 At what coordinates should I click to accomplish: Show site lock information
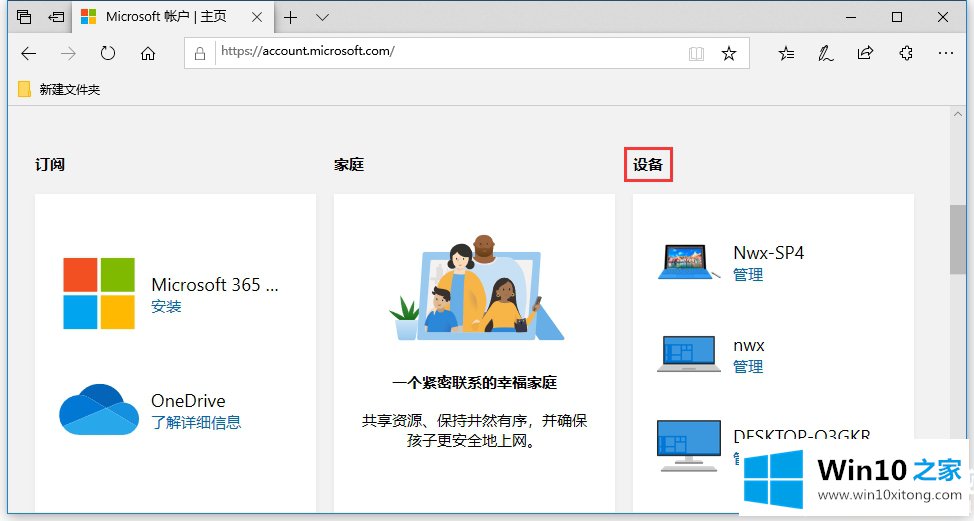click(200, 54)
